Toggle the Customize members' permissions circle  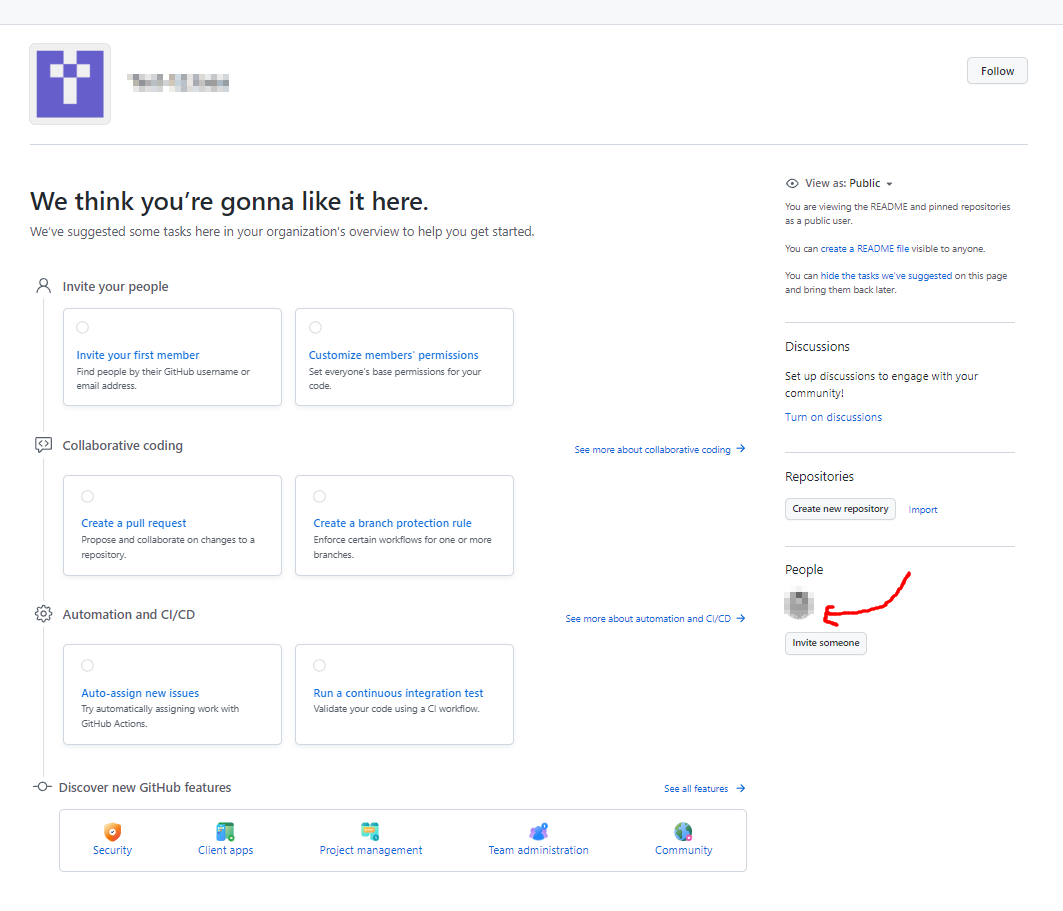coord(315,327)
